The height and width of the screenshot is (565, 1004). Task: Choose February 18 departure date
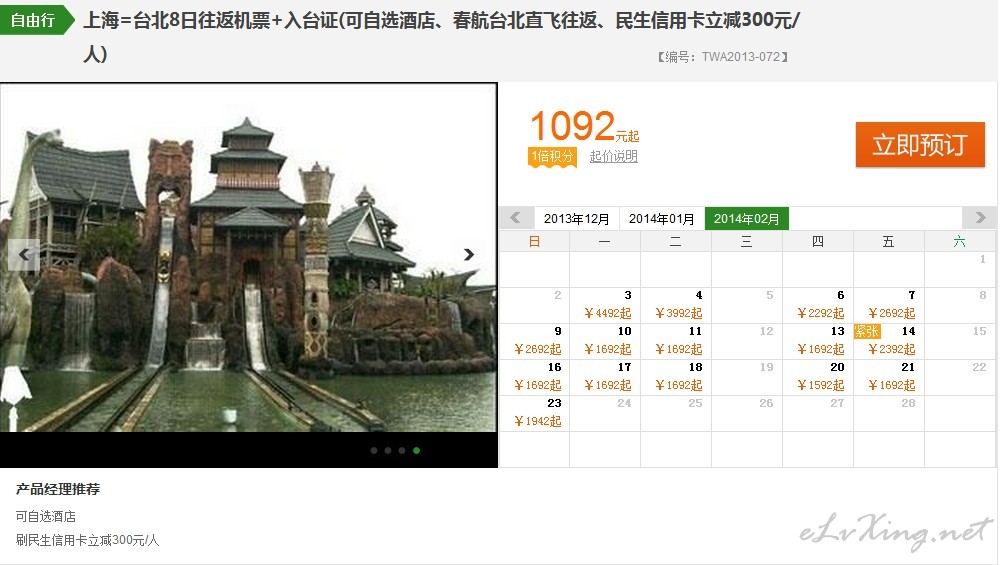(x=676, y=377)
